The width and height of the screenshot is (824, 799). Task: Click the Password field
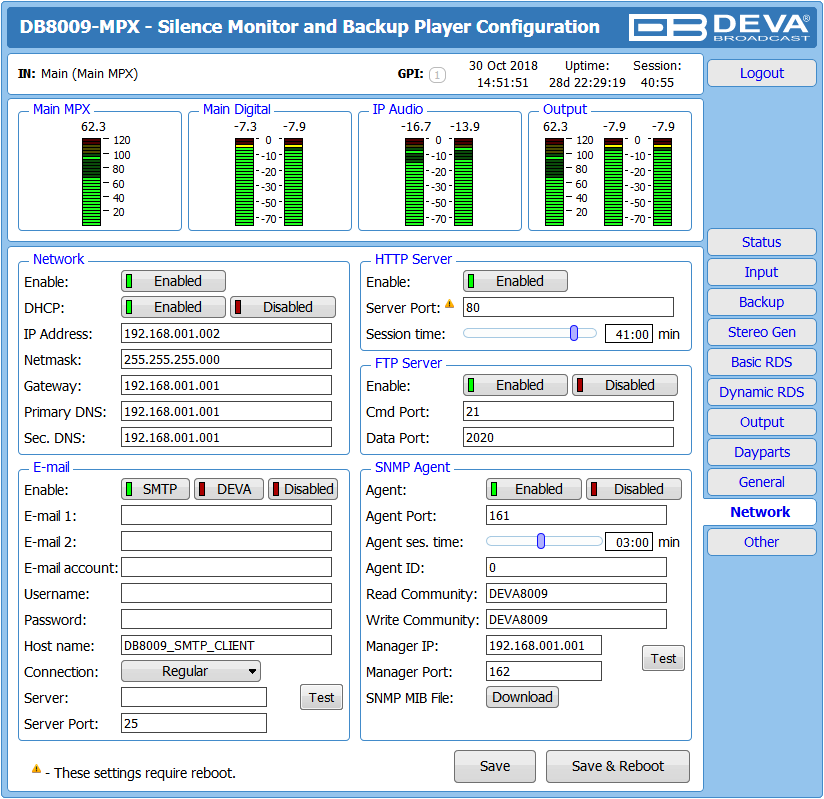(226, 620)
